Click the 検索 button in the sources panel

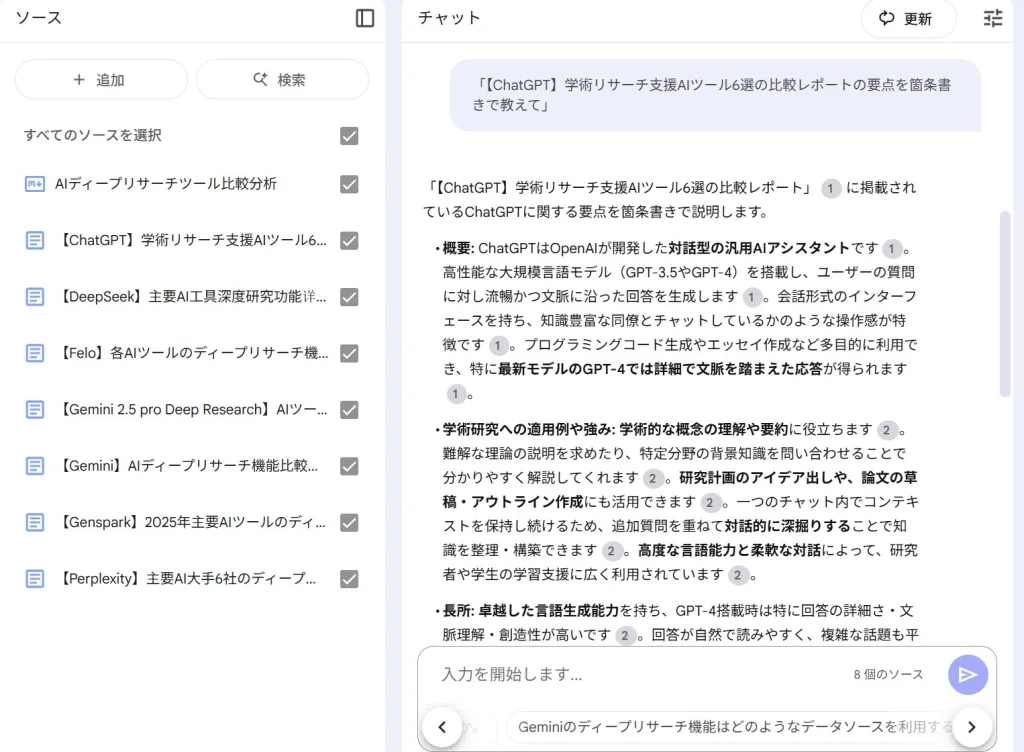click(x=282, y=80)
